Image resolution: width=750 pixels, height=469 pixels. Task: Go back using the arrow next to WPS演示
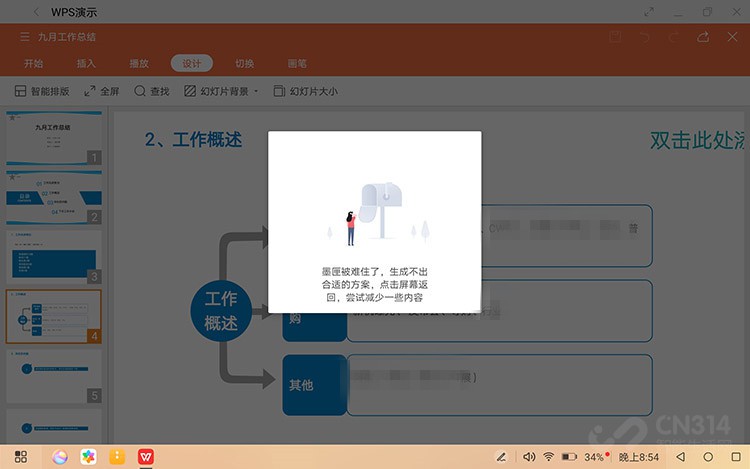(x=36, y=12)
